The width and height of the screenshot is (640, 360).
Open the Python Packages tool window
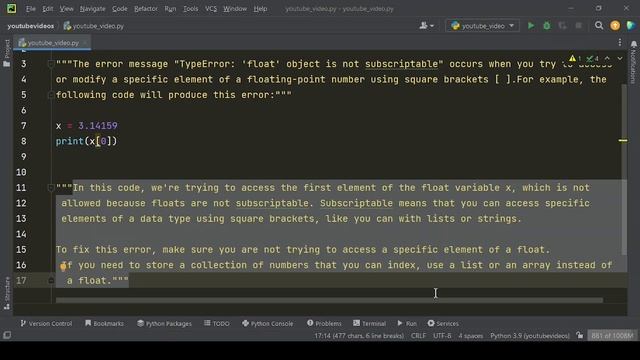164,323
